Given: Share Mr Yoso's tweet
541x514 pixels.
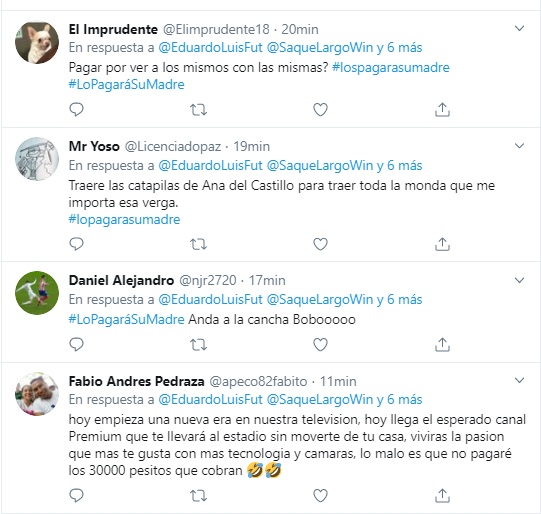Looking at the screenshot, I should (x=442, y=244).
